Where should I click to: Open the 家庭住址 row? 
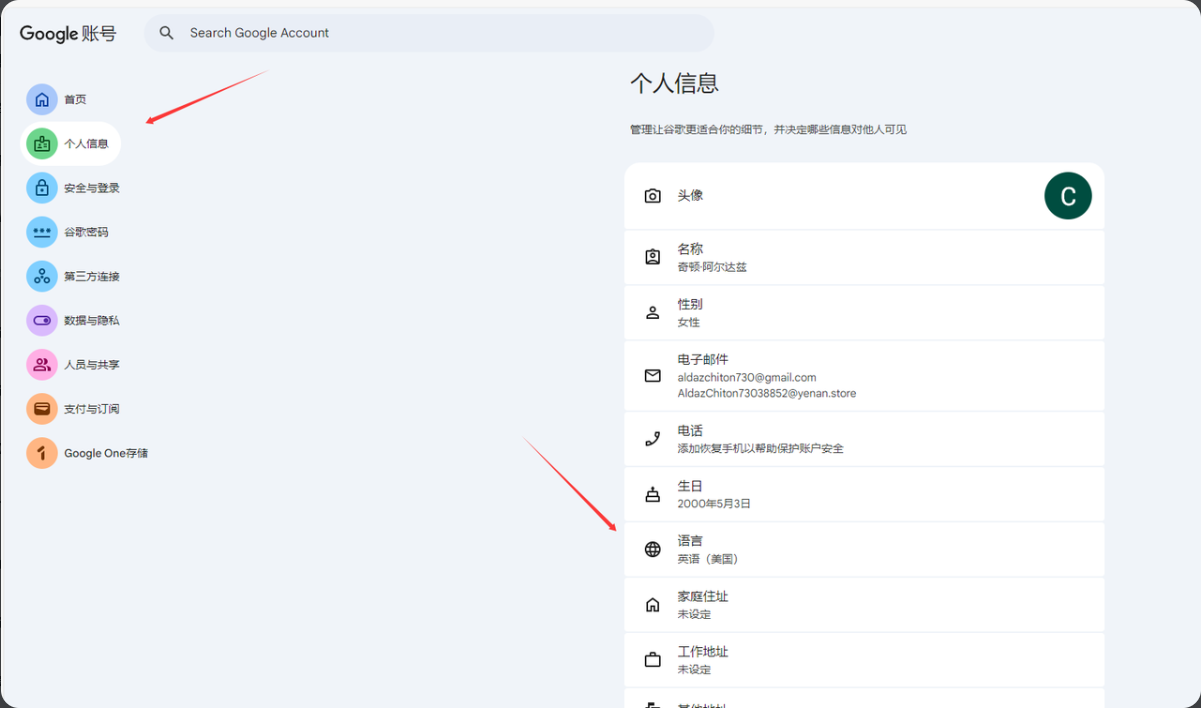pyautogui.click(x=864, y=604)
